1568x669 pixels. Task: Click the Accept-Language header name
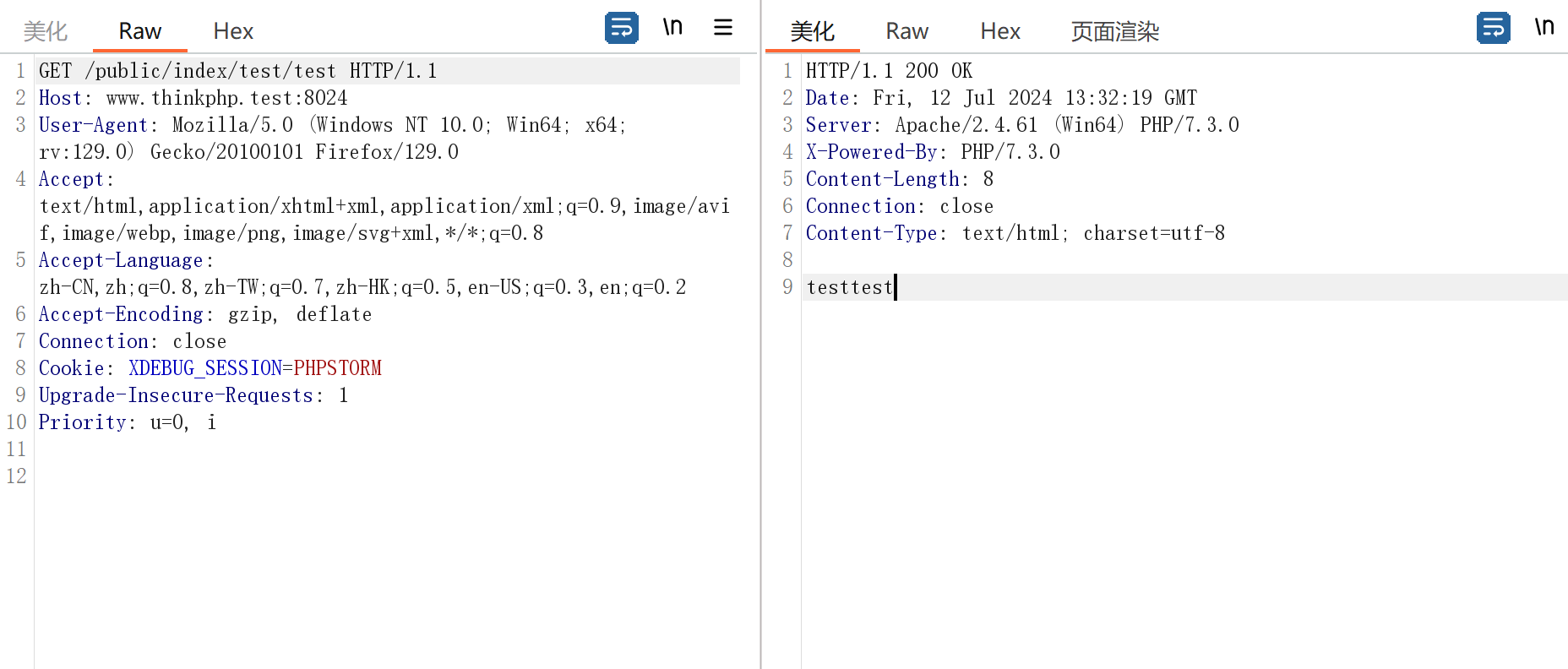click(121, 260)
